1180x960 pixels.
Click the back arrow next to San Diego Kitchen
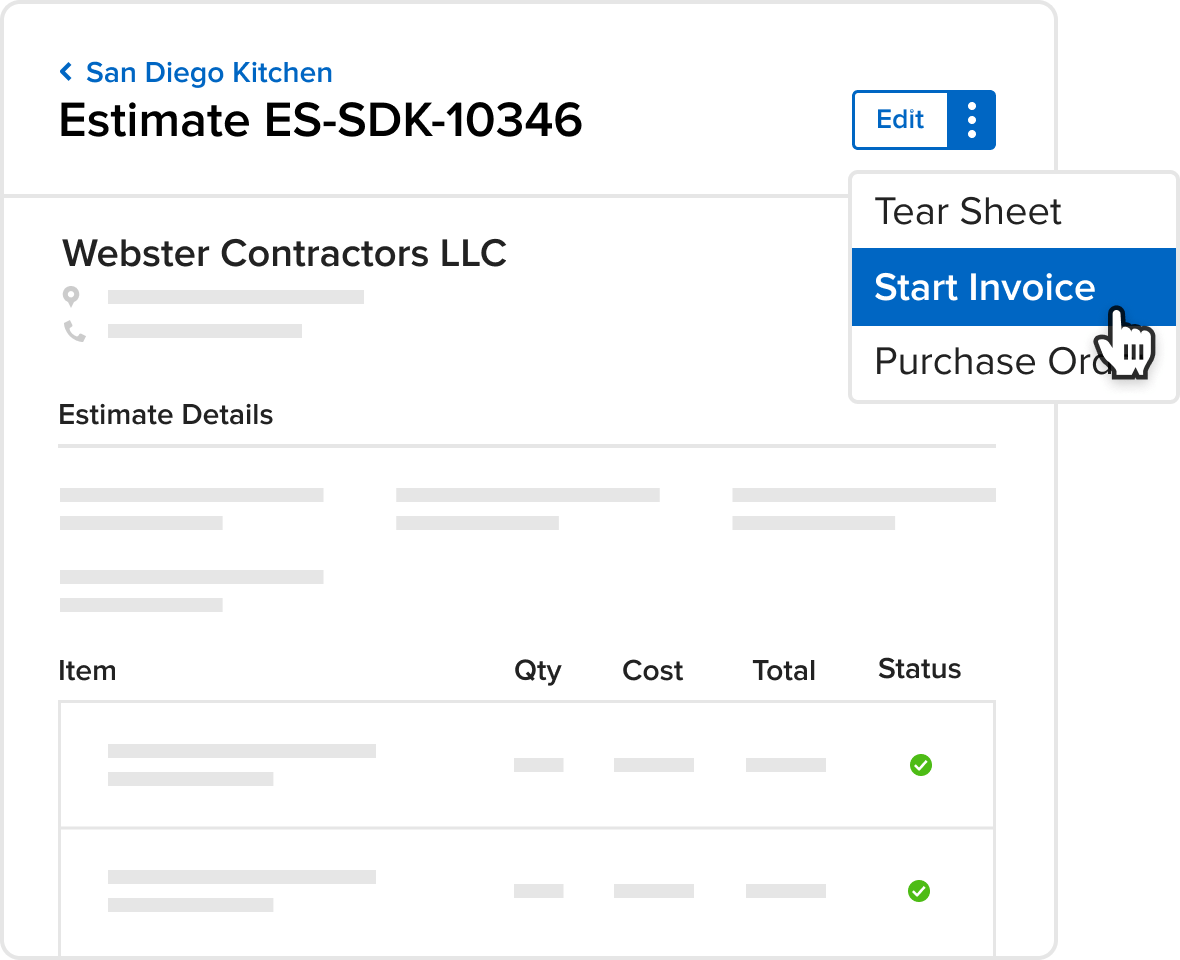[66, 72]
